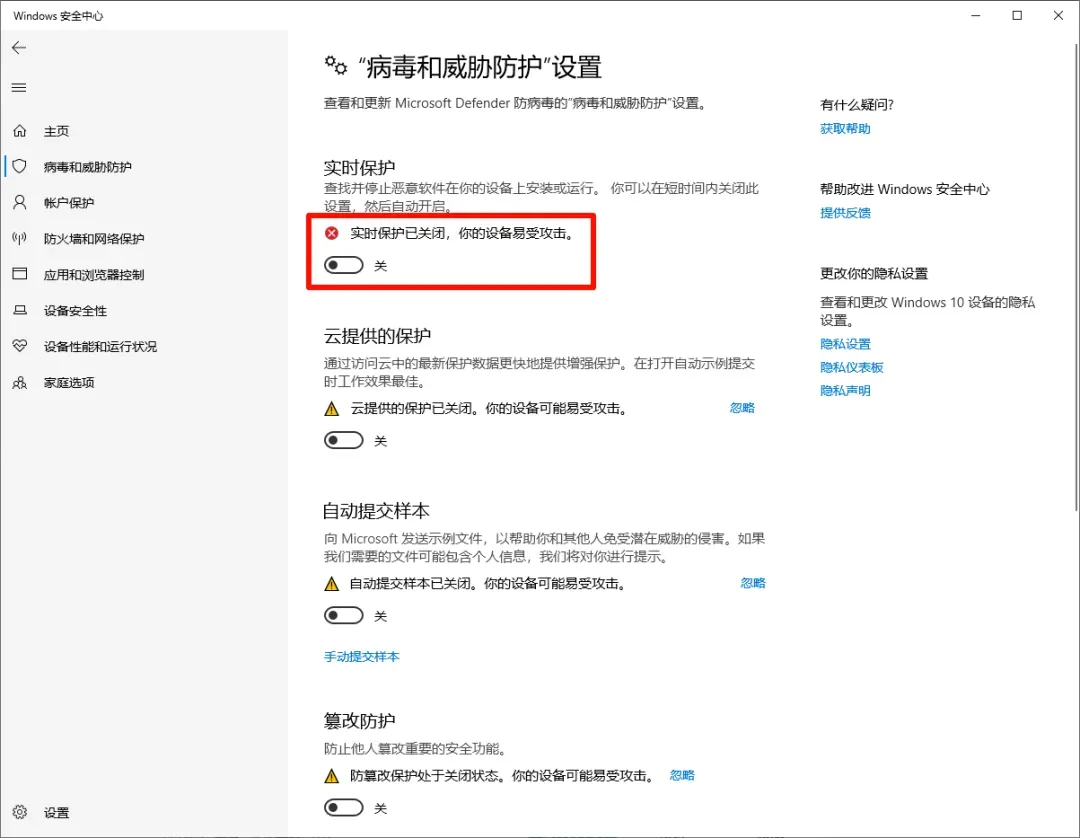1080x838 pixels.
Task: Open the 防火墙和网络保护 sidebar item
Action: coord(144,238)
